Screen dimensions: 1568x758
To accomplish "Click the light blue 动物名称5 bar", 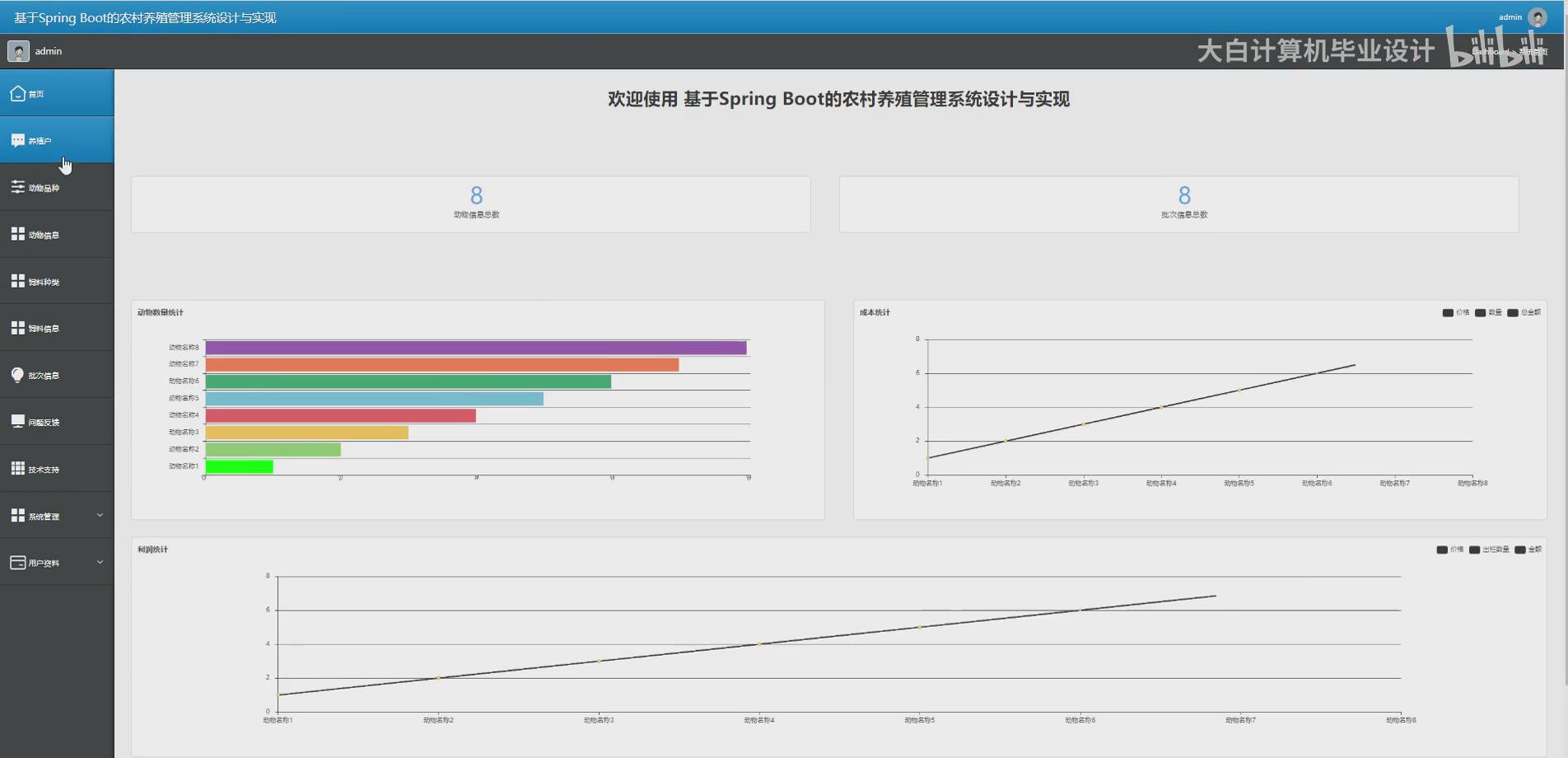I will 375,399.
